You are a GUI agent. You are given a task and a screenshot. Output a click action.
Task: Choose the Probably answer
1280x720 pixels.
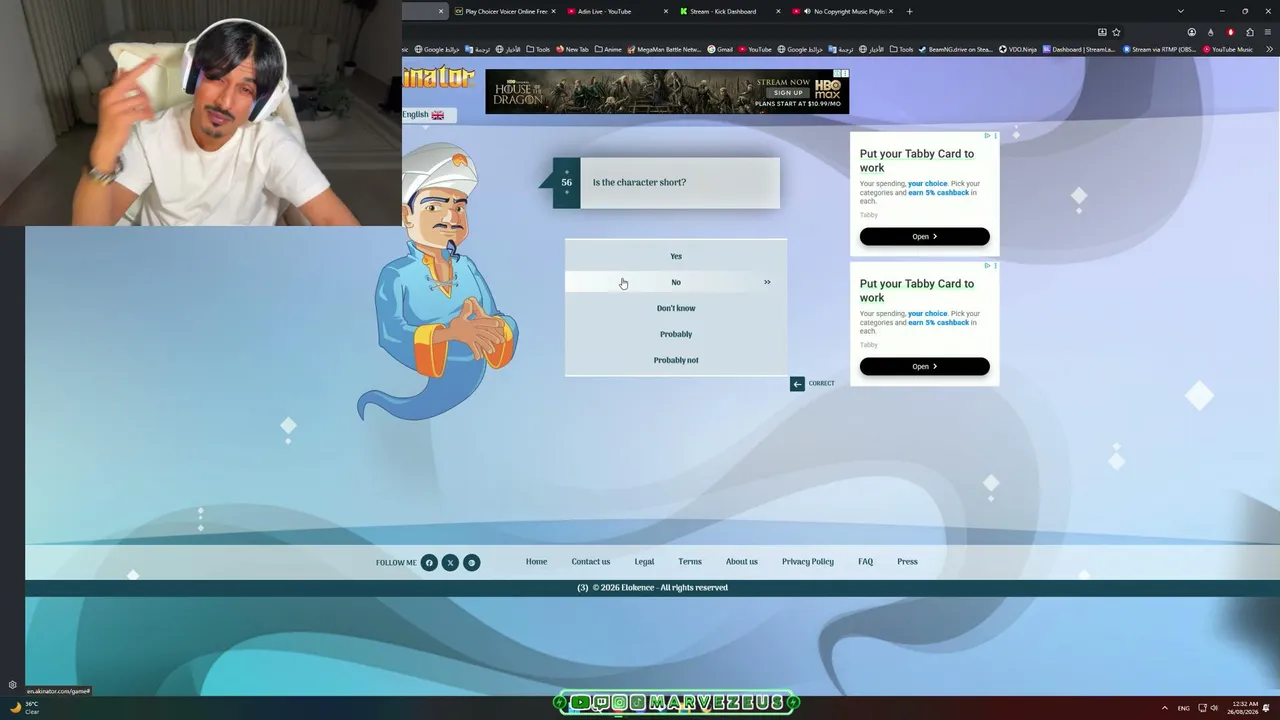click(x=676, y=334)
